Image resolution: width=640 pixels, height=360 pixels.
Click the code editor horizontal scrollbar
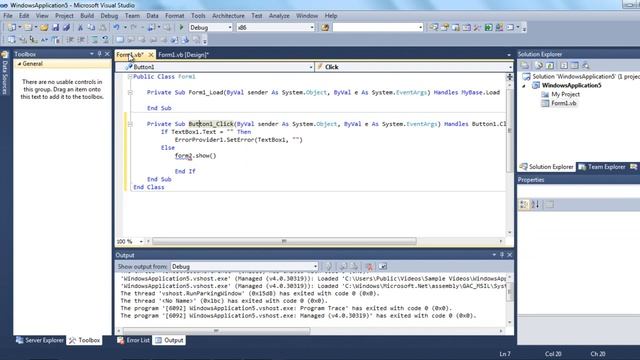click(284, 242)
